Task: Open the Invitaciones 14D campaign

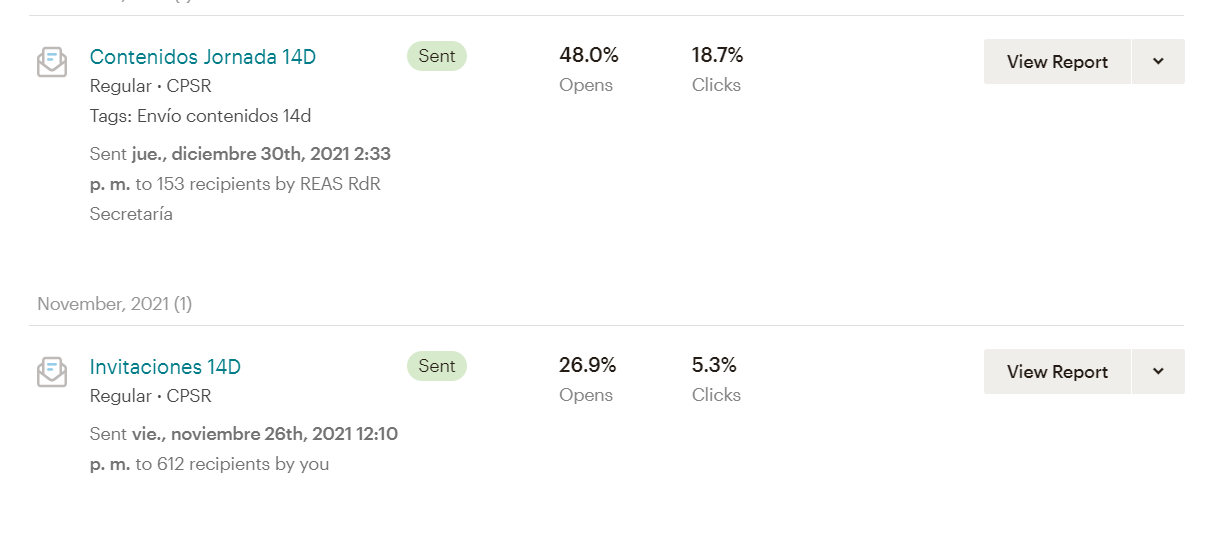Action: pos(165,367)
